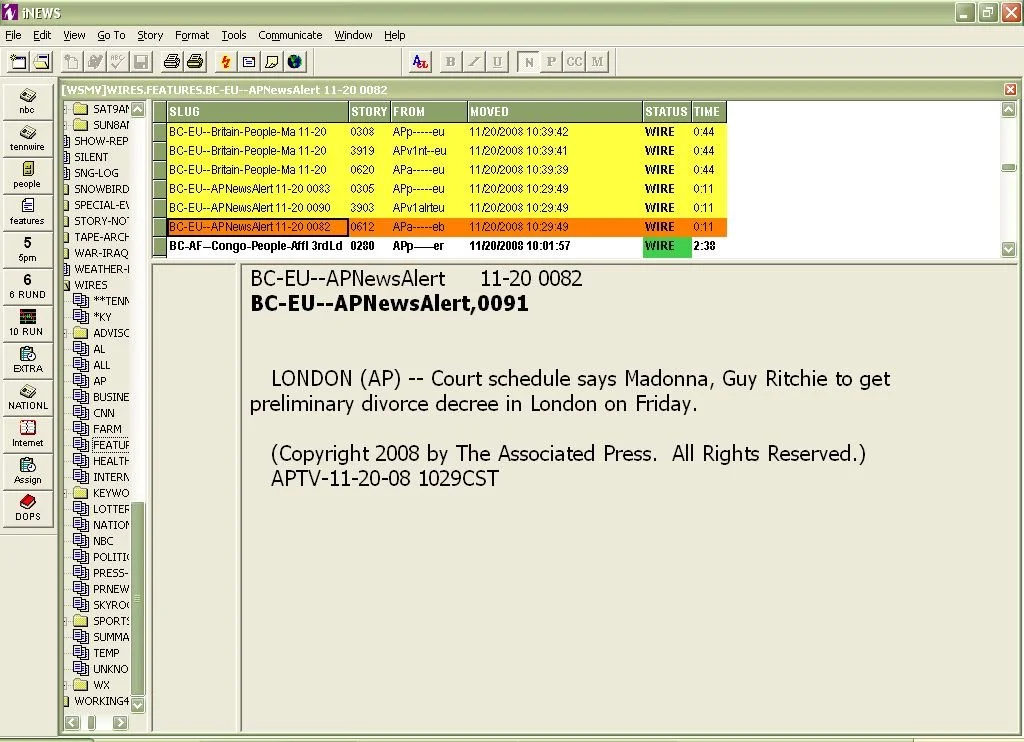Image resolution: width=1024 pixels, height=742 pixels.
Task: Toggle the M machine control mode
Action: (597, 62)
